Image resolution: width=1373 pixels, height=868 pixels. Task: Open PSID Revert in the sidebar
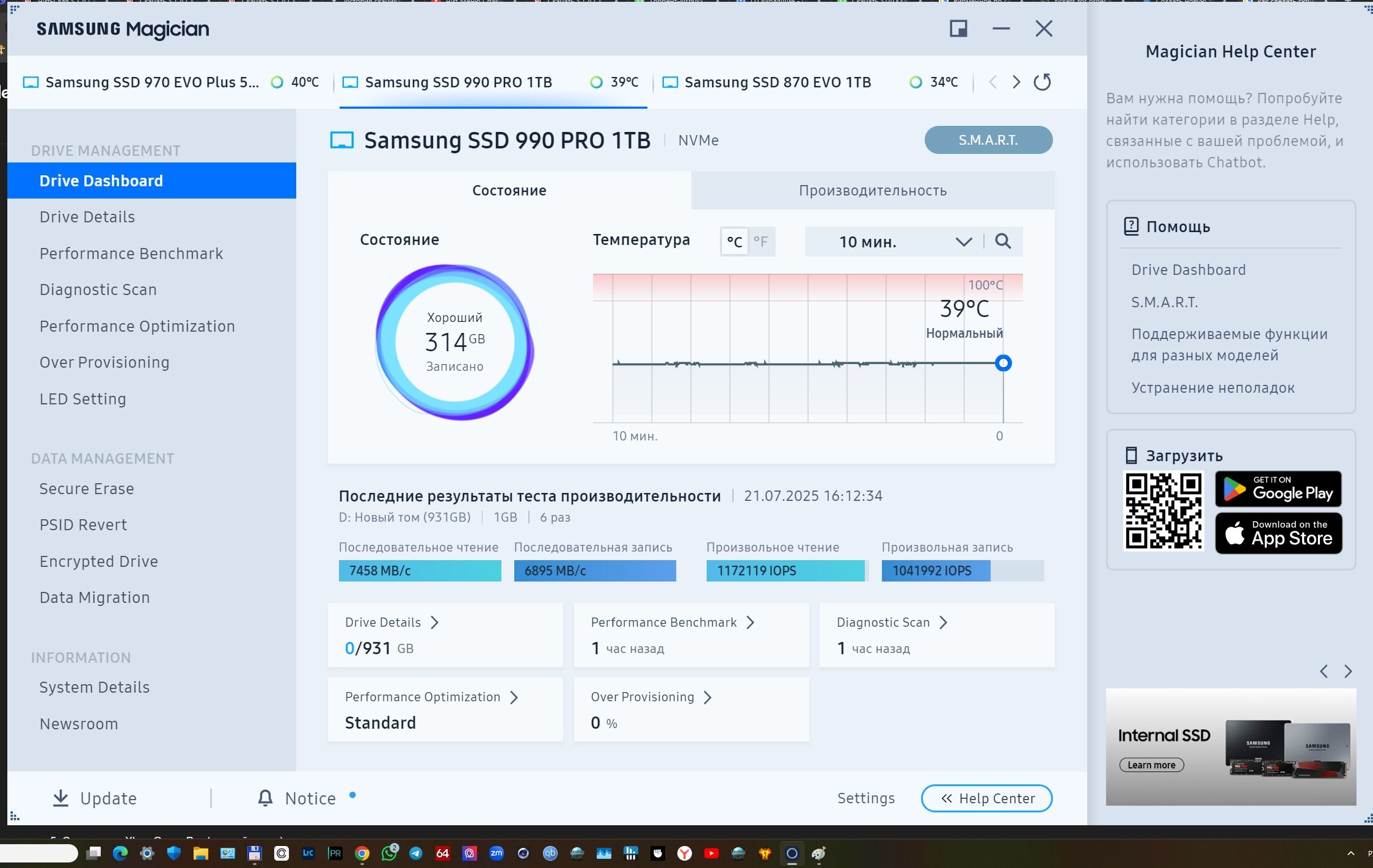[83, 525]
